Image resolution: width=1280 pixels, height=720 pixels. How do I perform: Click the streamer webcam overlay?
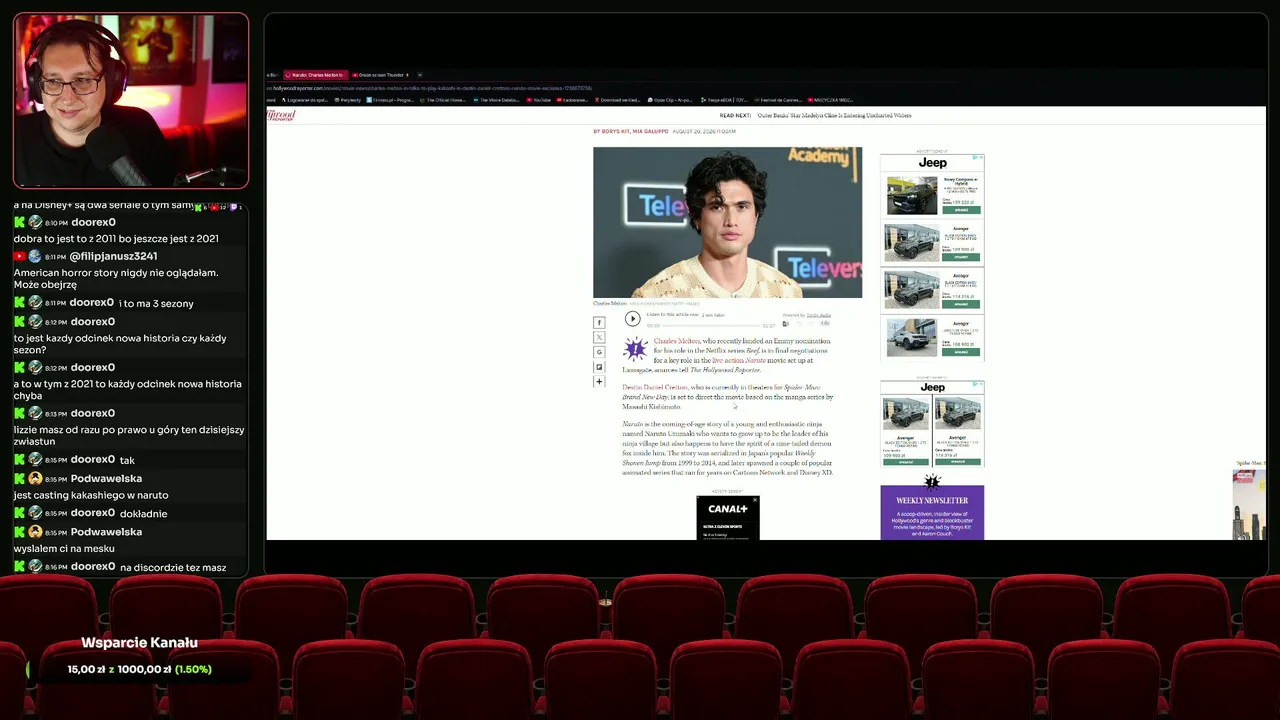click(131, 100)
